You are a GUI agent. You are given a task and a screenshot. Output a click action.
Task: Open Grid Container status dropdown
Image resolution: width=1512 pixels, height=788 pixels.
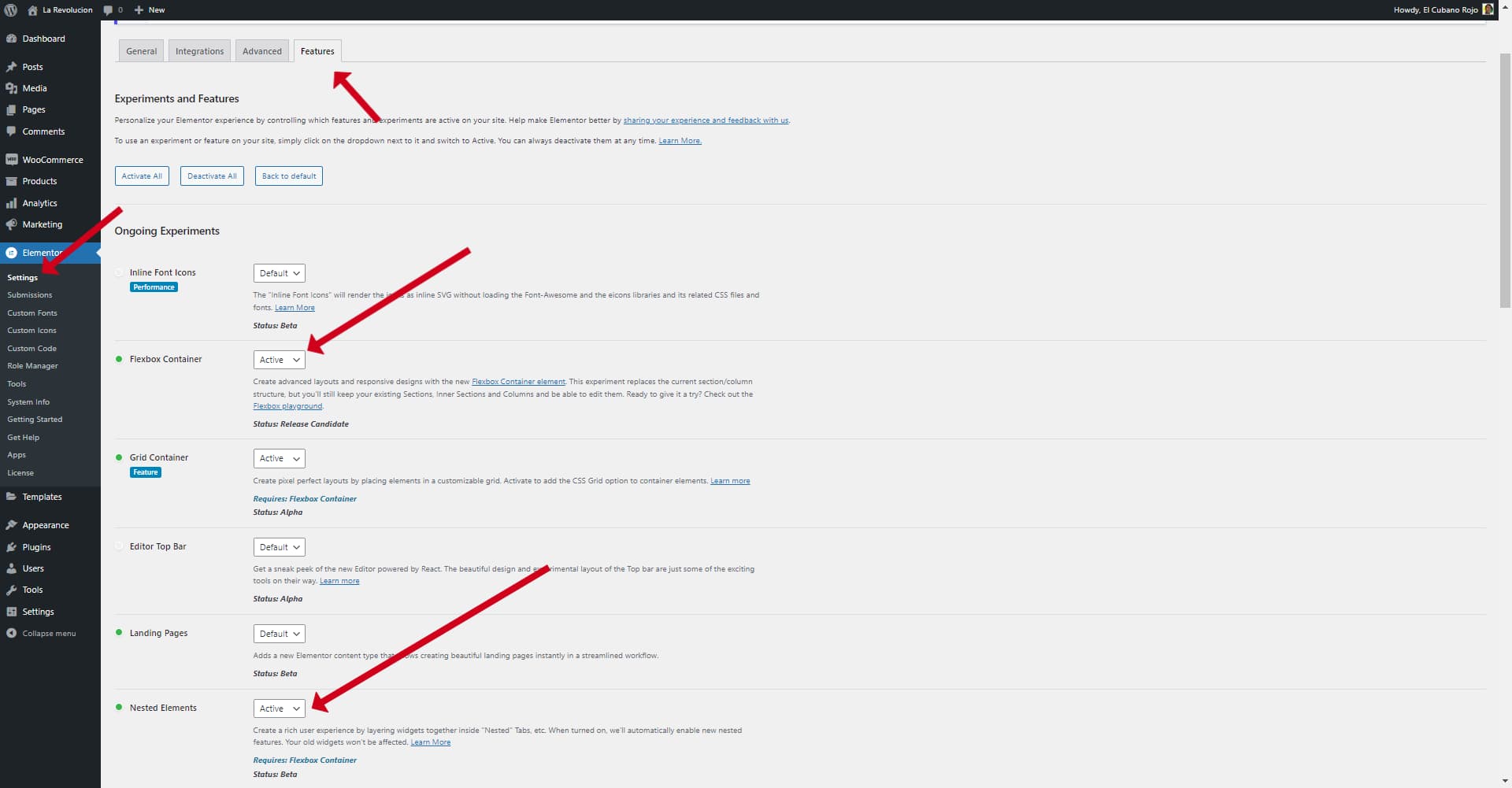[279, 458]
